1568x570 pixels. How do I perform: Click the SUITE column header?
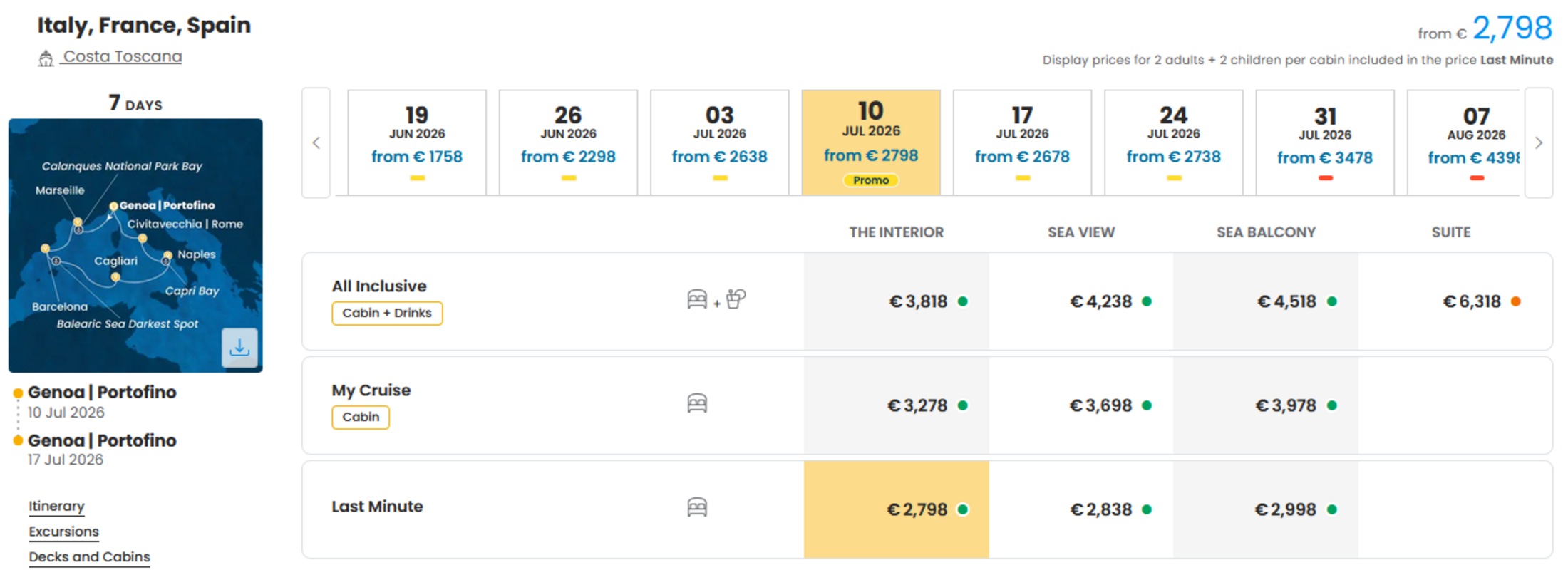coord(1451,232)
